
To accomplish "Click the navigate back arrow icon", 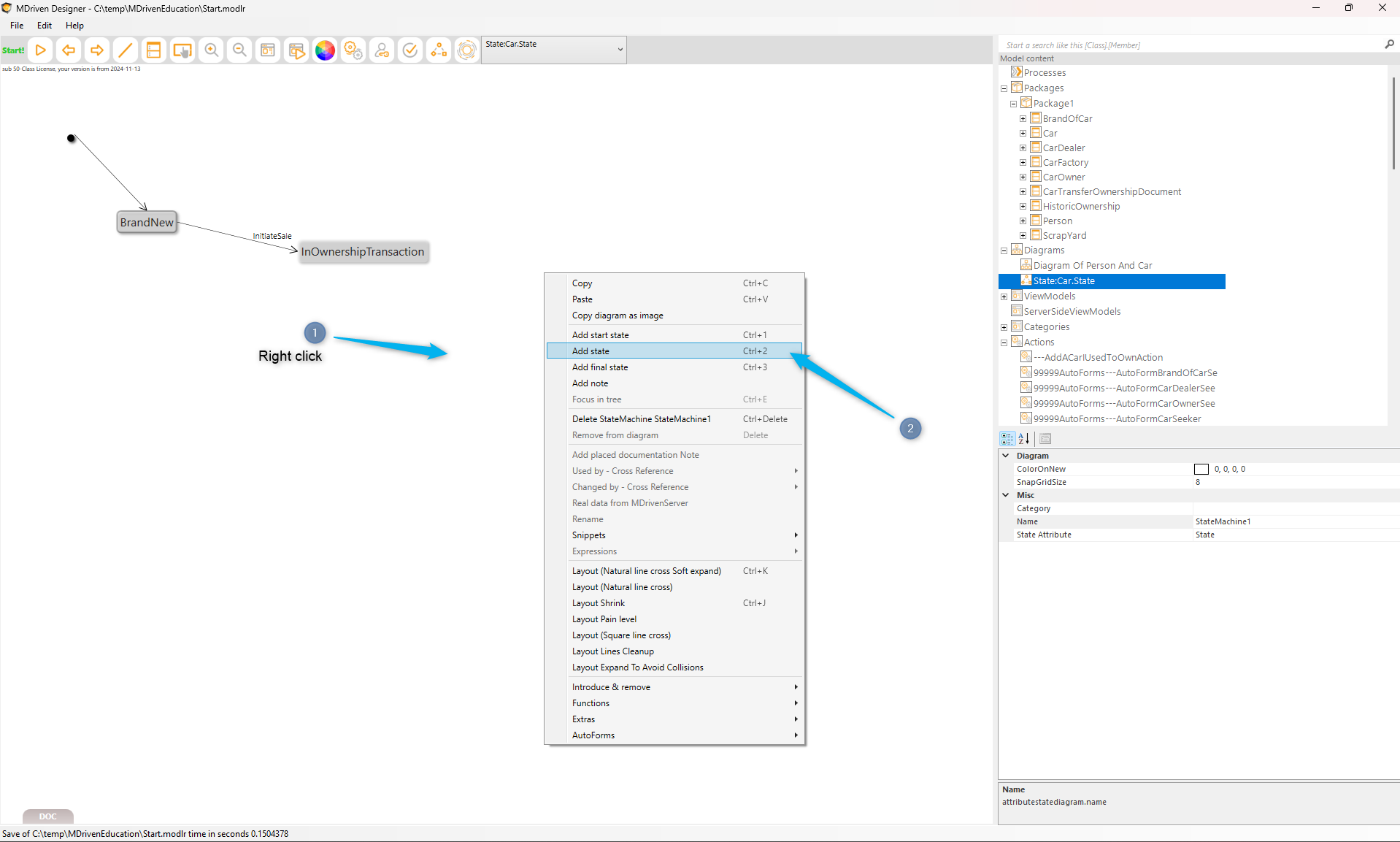I will [69, 50].
